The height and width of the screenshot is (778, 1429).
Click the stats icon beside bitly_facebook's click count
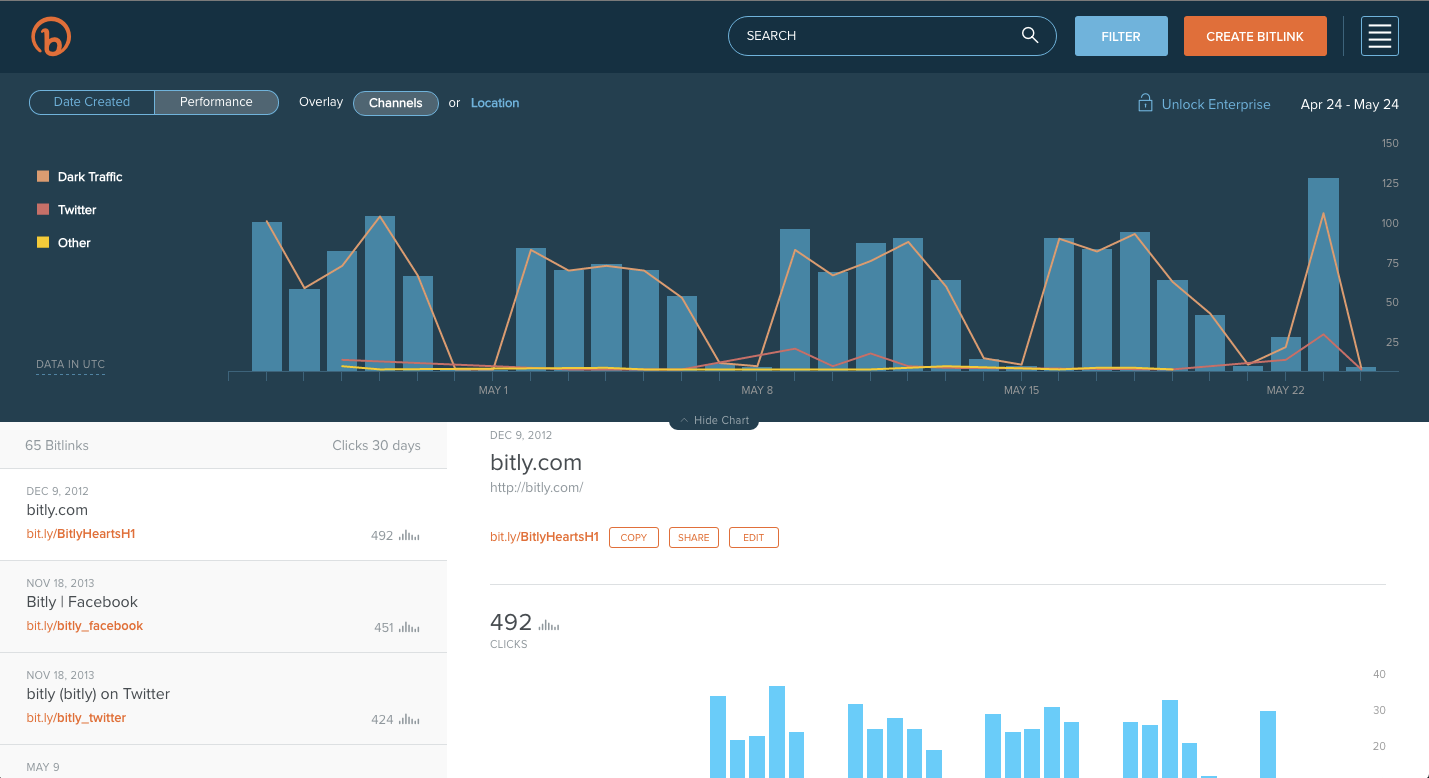(409, 627)
